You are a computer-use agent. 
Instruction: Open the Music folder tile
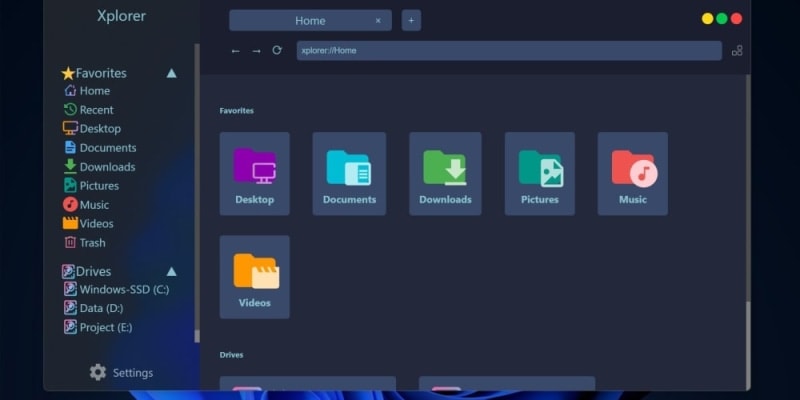click(633, 174)
